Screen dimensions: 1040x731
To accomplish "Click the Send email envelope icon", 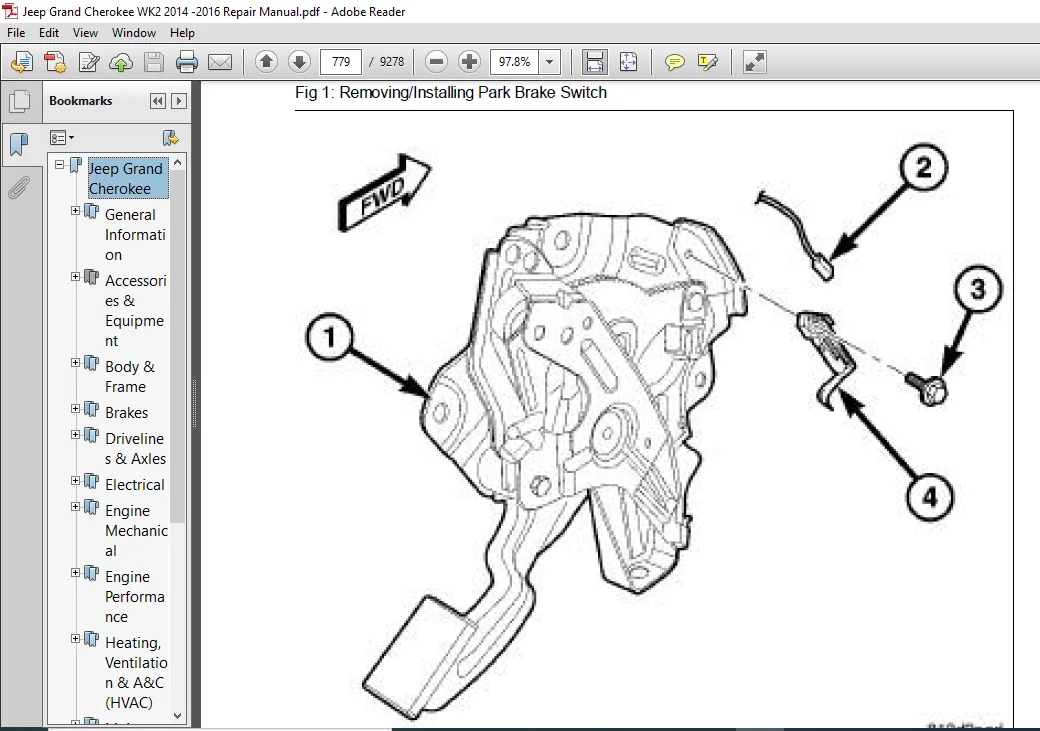I will (x=220, y=62).
